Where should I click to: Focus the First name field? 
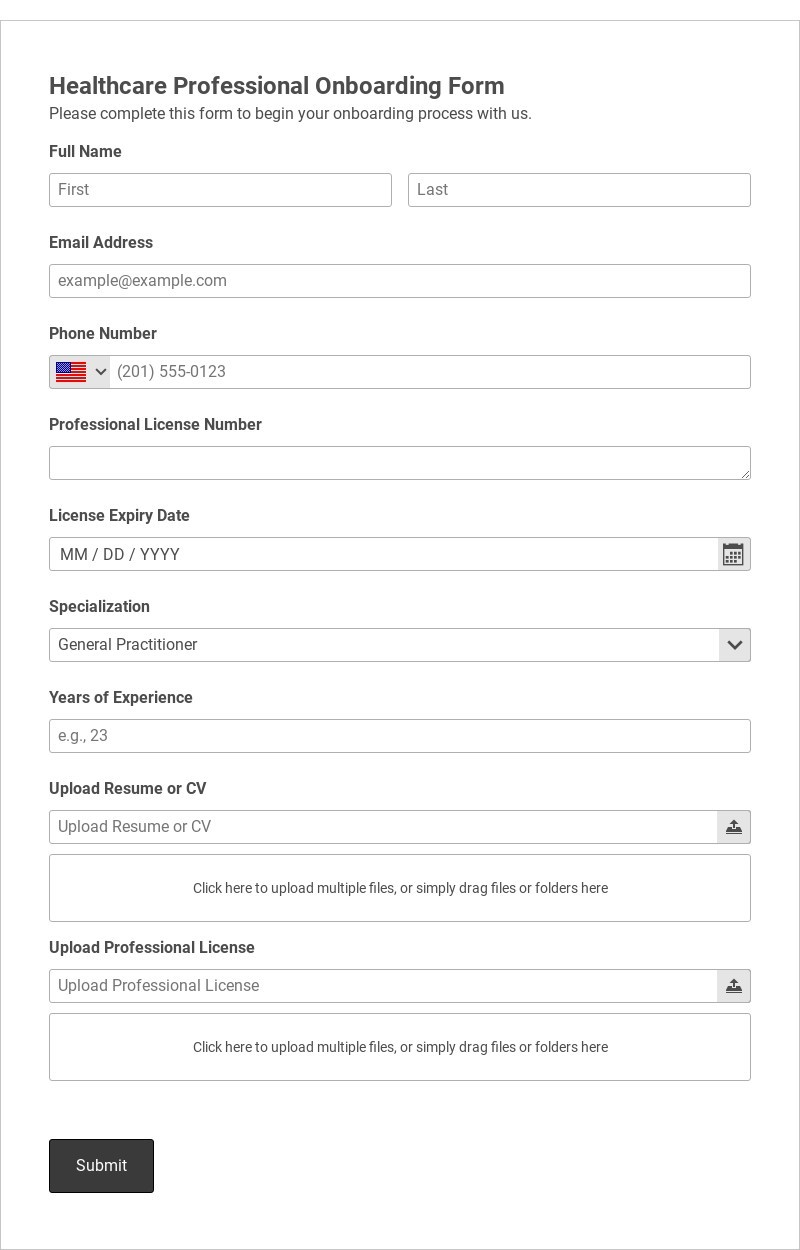[220, 190]
